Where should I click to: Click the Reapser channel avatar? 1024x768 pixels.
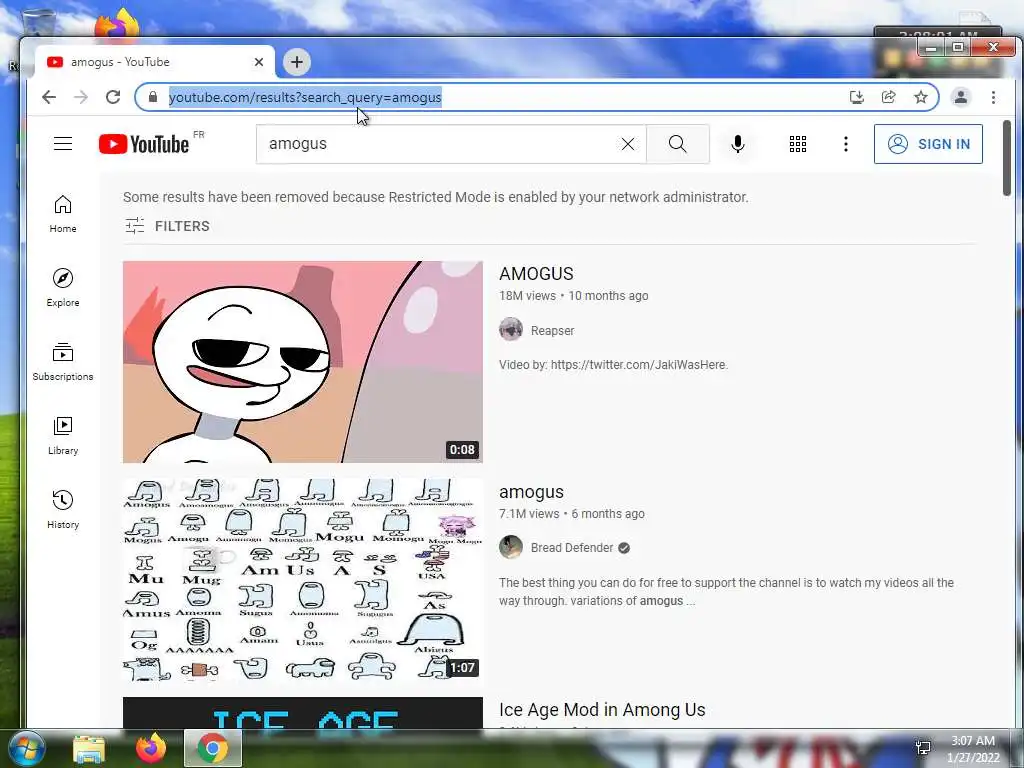[x=511, y=329]
